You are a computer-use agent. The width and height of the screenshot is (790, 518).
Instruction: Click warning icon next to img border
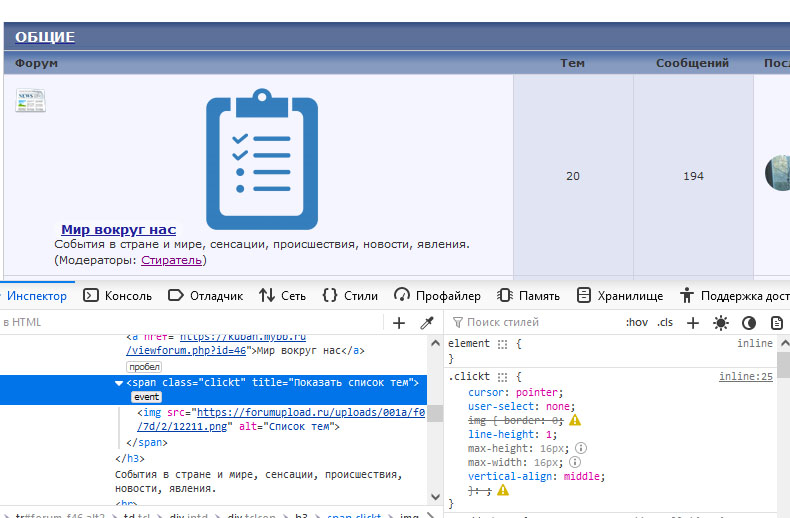[575, 420]
